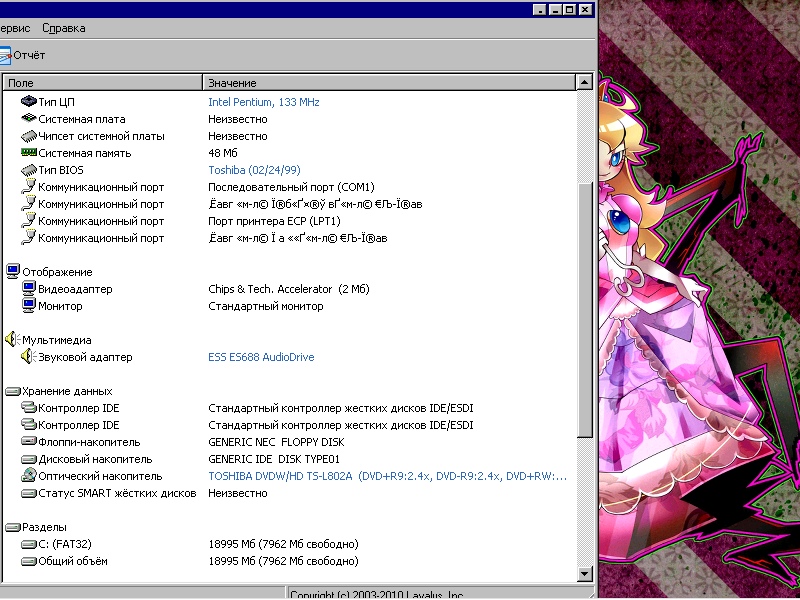The image size is (800, 600).
Task: Select the Системная плата motherboard icon
Action: 29,118
